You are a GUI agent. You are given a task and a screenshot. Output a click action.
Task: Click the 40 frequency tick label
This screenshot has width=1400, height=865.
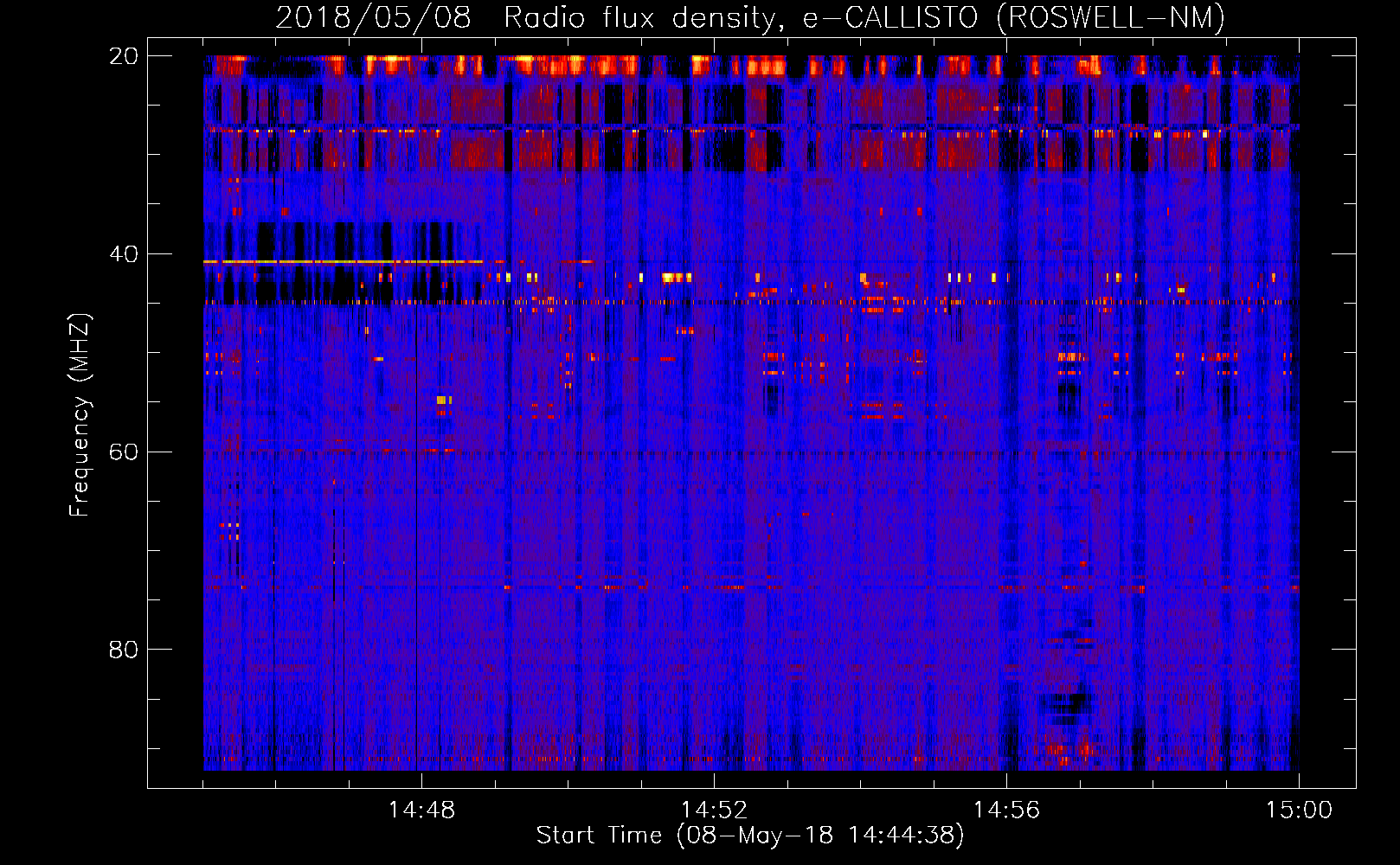tap(123, 254)
